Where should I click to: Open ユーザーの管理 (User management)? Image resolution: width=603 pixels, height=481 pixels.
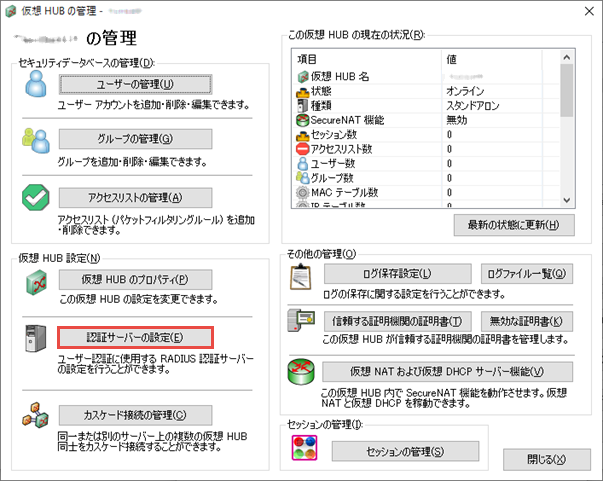[x=136, y=84]
